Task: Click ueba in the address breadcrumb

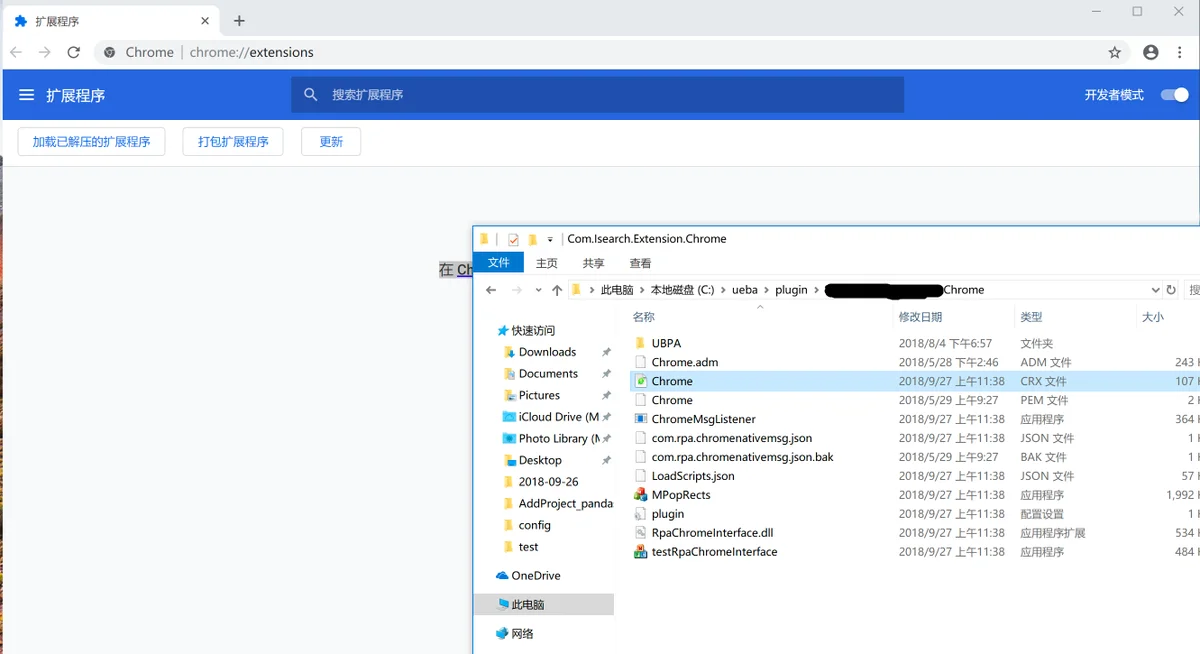Action: [x=745, y=290]
